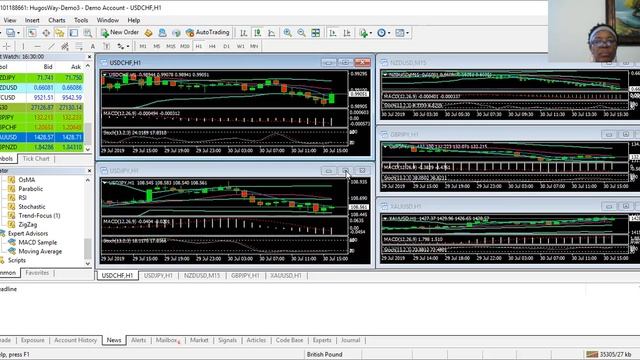Tile chart windows icon
The height and width of the screenshot is (360, 640).
(x=316, y=33)
